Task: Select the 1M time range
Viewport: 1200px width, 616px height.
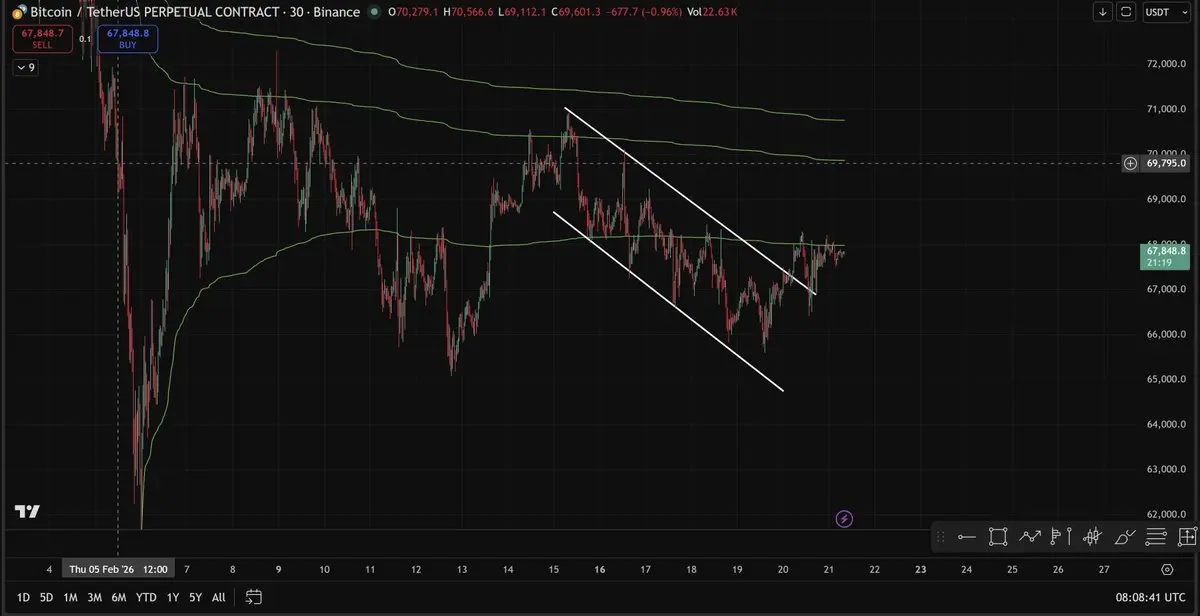Action: click(x=70, y=598)
